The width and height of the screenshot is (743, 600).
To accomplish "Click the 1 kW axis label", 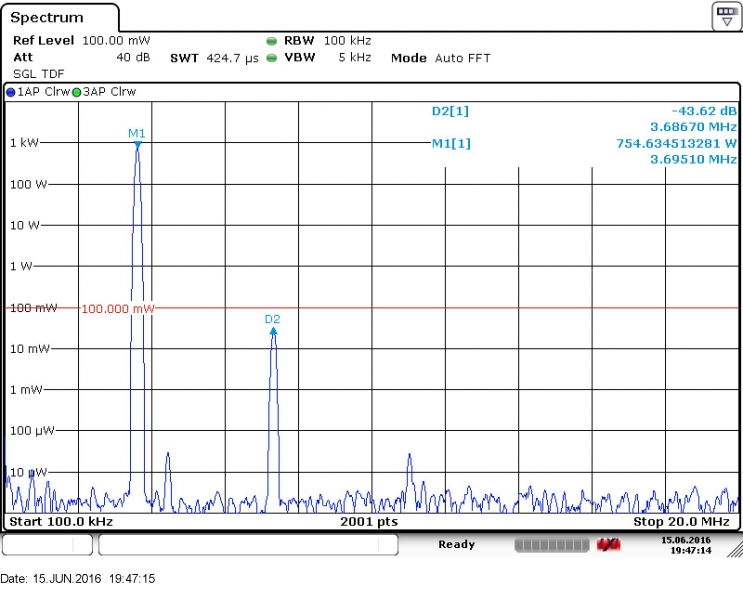I will pos(24,143).
